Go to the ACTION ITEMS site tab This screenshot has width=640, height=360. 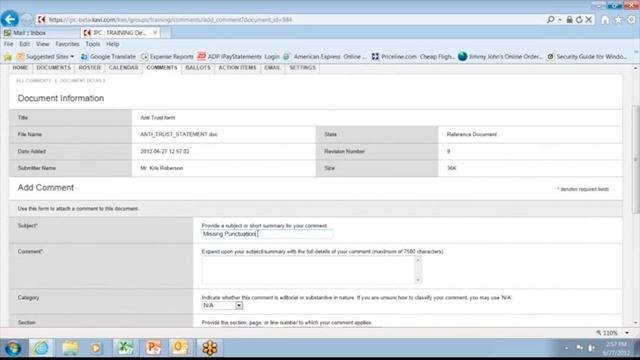tap(237, 68)
